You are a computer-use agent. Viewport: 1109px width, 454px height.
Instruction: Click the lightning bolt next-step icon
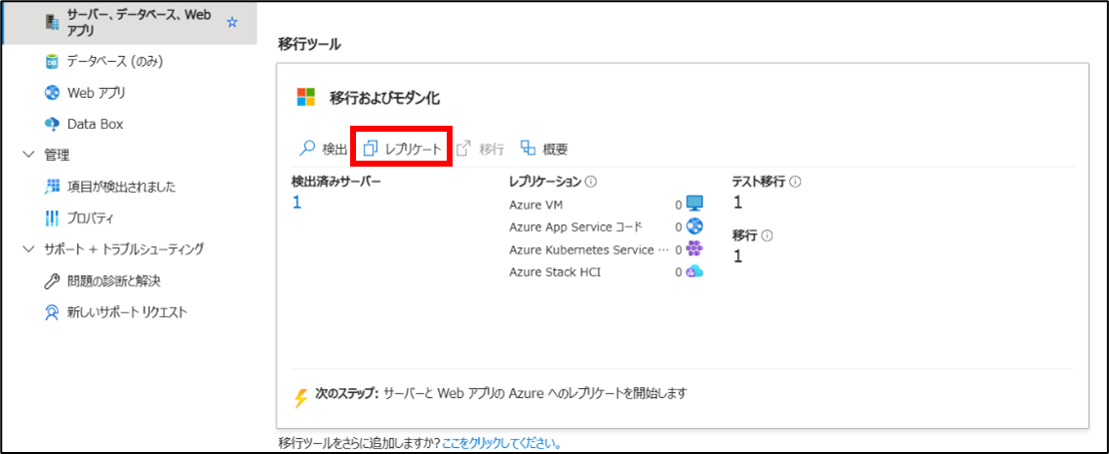301,397
